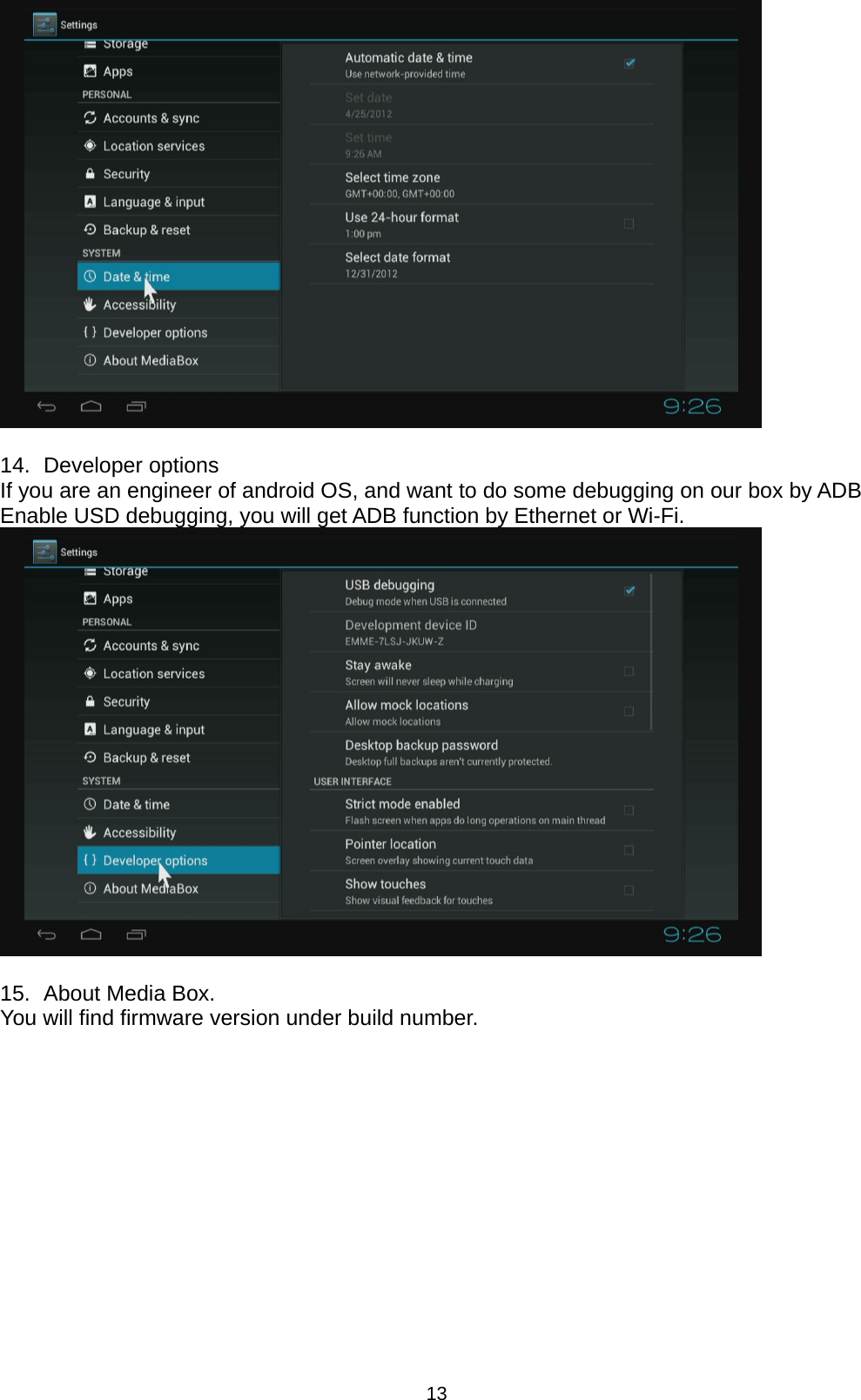
Task: Tap the back navigation icon in bottom screenshot
Action: point(47,934)
